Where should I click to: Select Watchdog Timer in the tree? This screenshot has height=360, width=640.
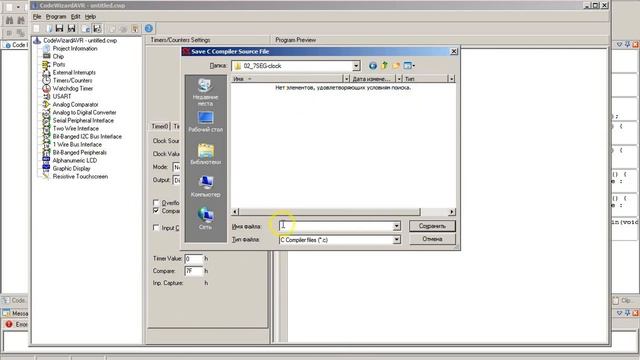pyautogui.click(x=73, y=88)
